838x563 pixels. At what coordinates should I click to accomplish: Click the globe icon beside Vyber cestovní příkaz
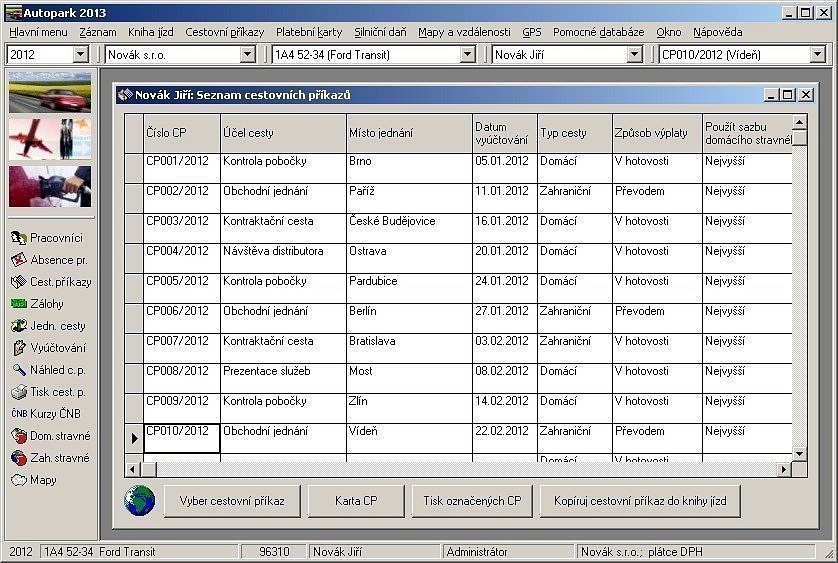click(140, 501)
